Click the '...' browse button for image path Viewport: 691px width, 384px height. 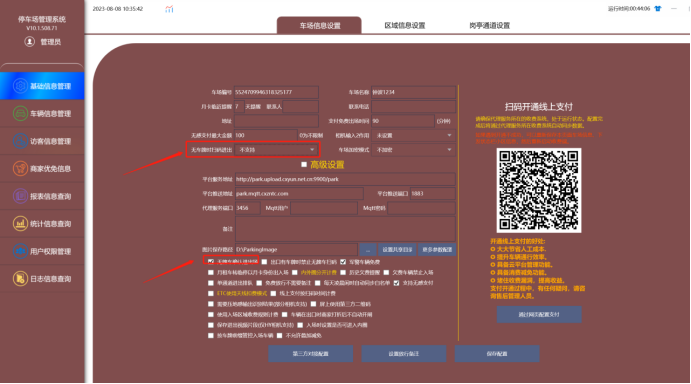(368, 250)
